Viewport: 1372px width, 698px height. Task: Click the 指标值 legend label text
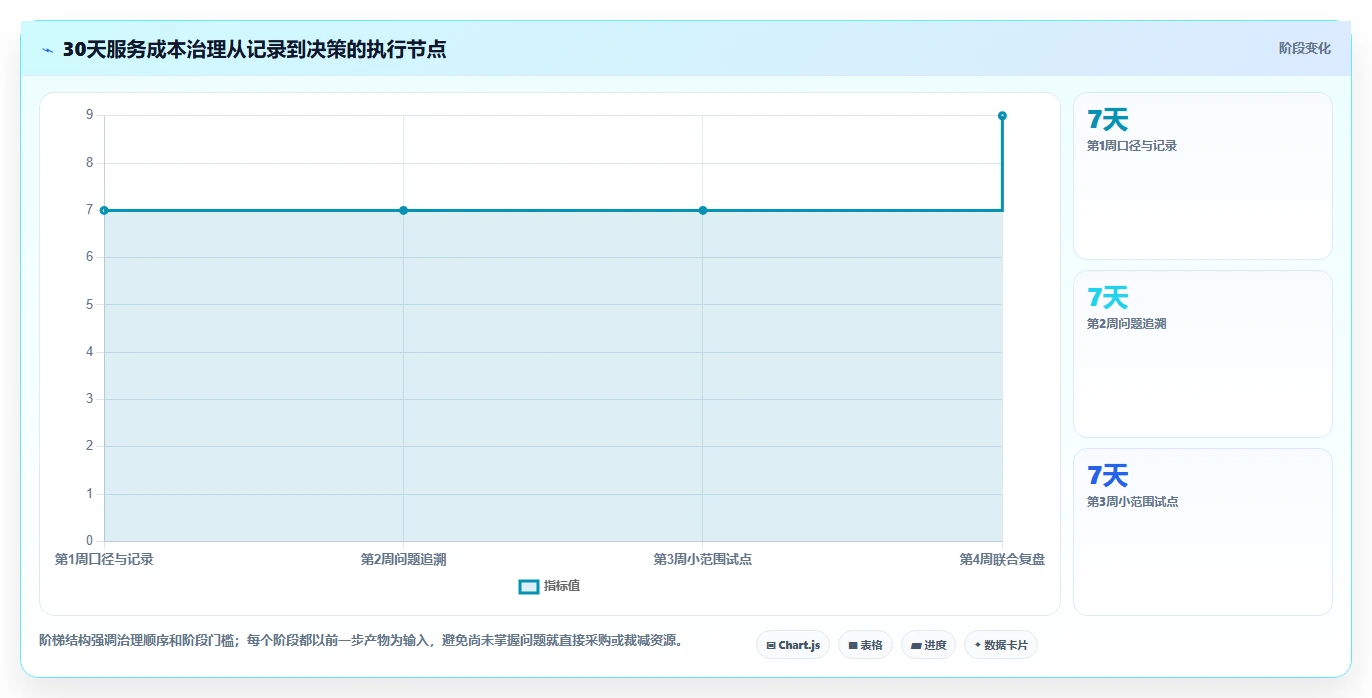pos(562,586)
